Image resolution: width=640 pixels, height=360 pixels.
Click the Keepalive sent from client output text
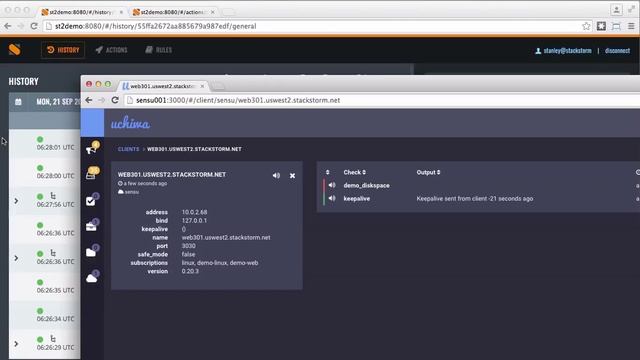click(475, 199)
